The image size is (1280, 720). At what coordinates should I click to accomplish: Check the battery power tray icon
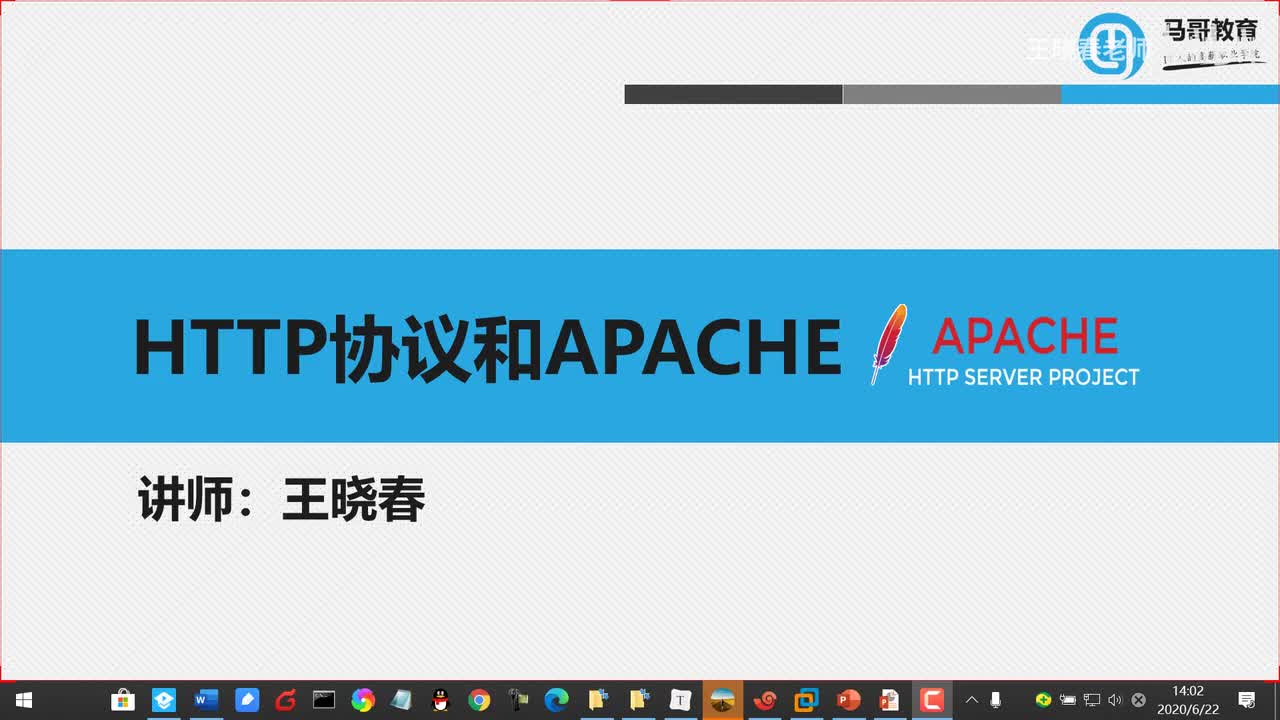1067,700
